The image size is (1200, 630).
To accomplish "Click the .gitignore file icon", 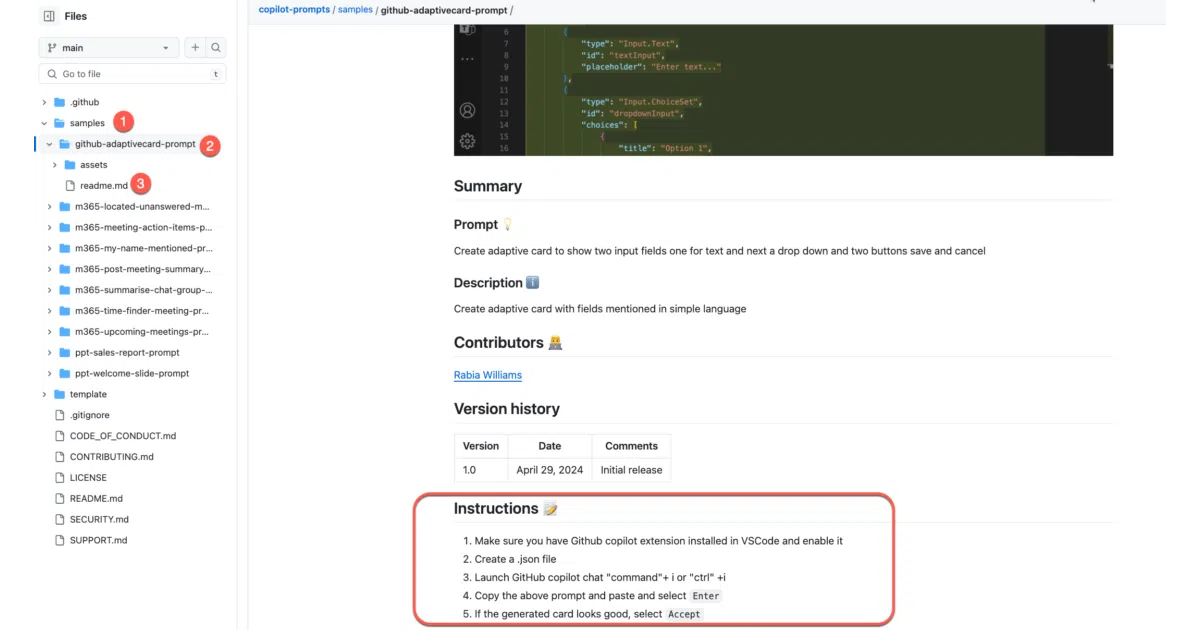I will click(60, 415).
